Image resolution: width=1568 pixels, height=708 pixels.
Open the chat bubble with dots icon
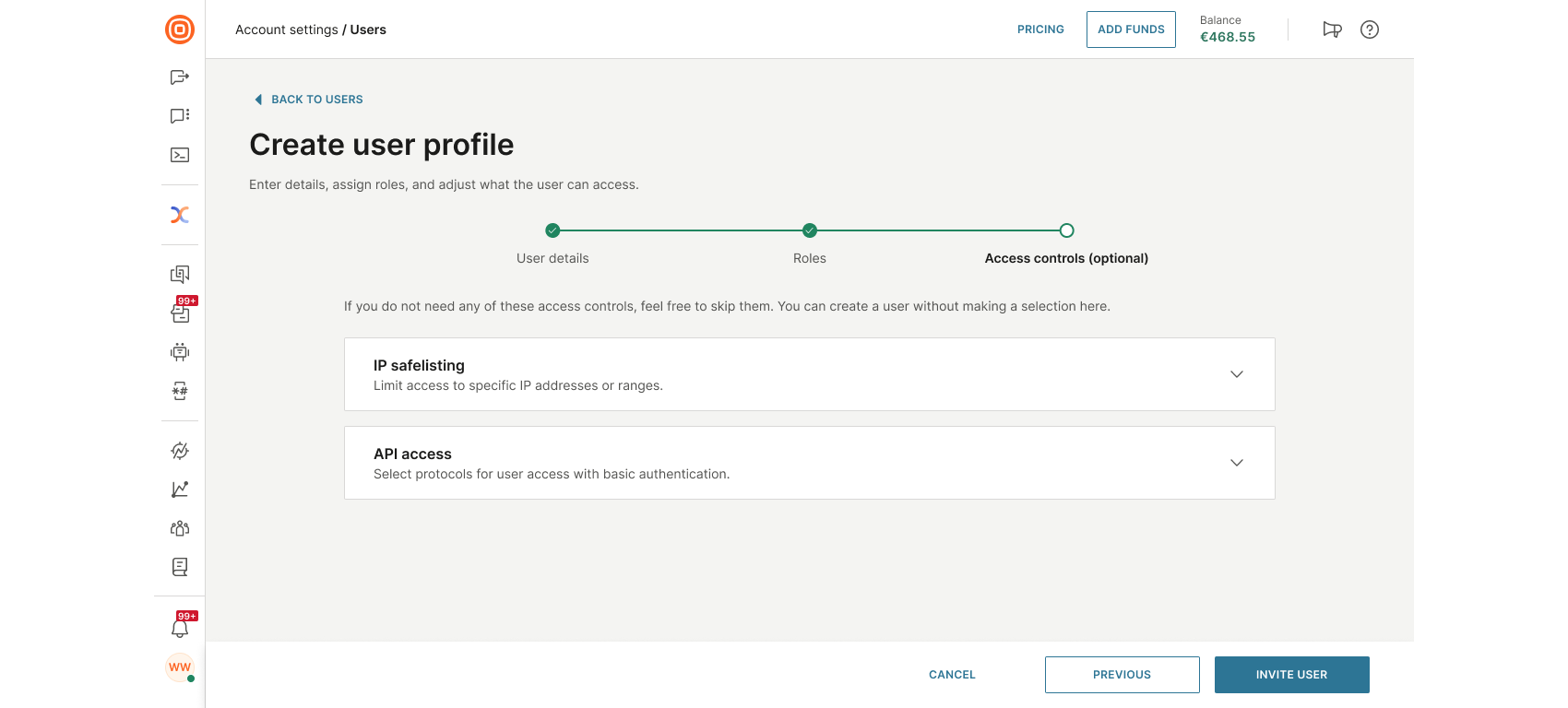(180, 116)
